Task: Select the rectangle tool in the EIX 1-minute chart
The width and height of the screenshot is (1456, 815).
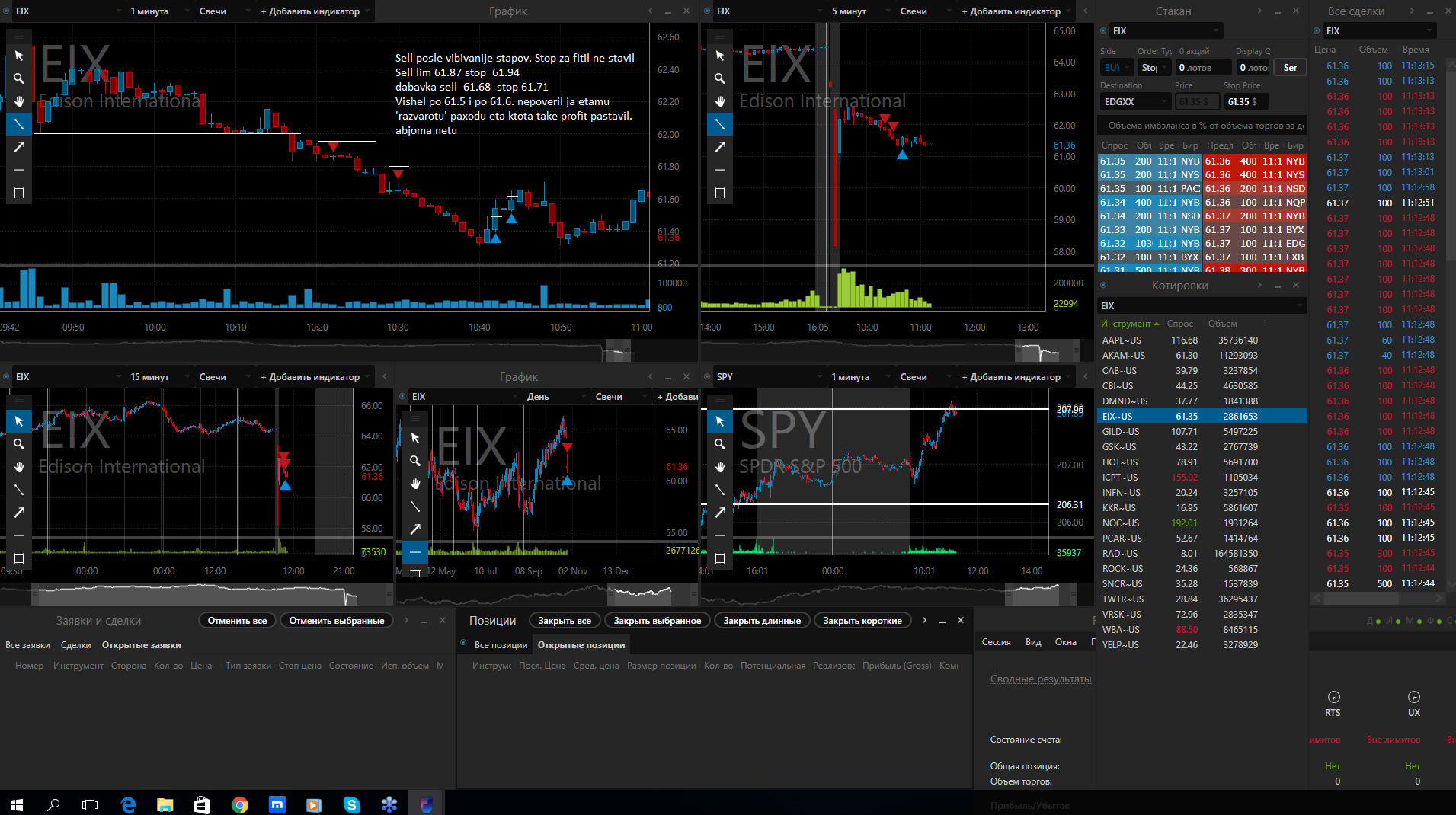Action: click(x=19, y=193)
